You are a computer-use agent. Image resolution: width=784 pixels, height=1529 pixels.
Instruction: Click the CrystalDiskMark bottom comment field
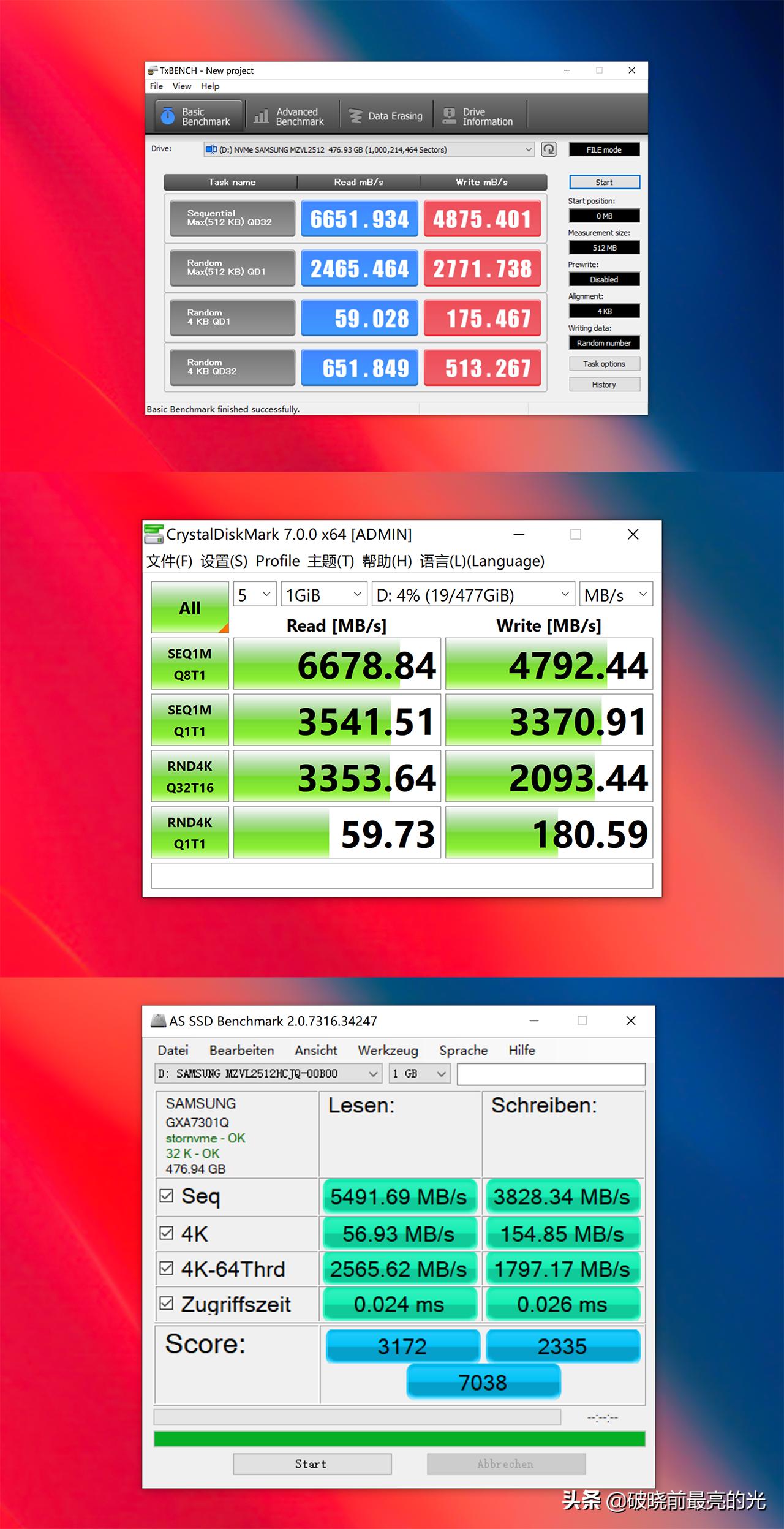402,875
